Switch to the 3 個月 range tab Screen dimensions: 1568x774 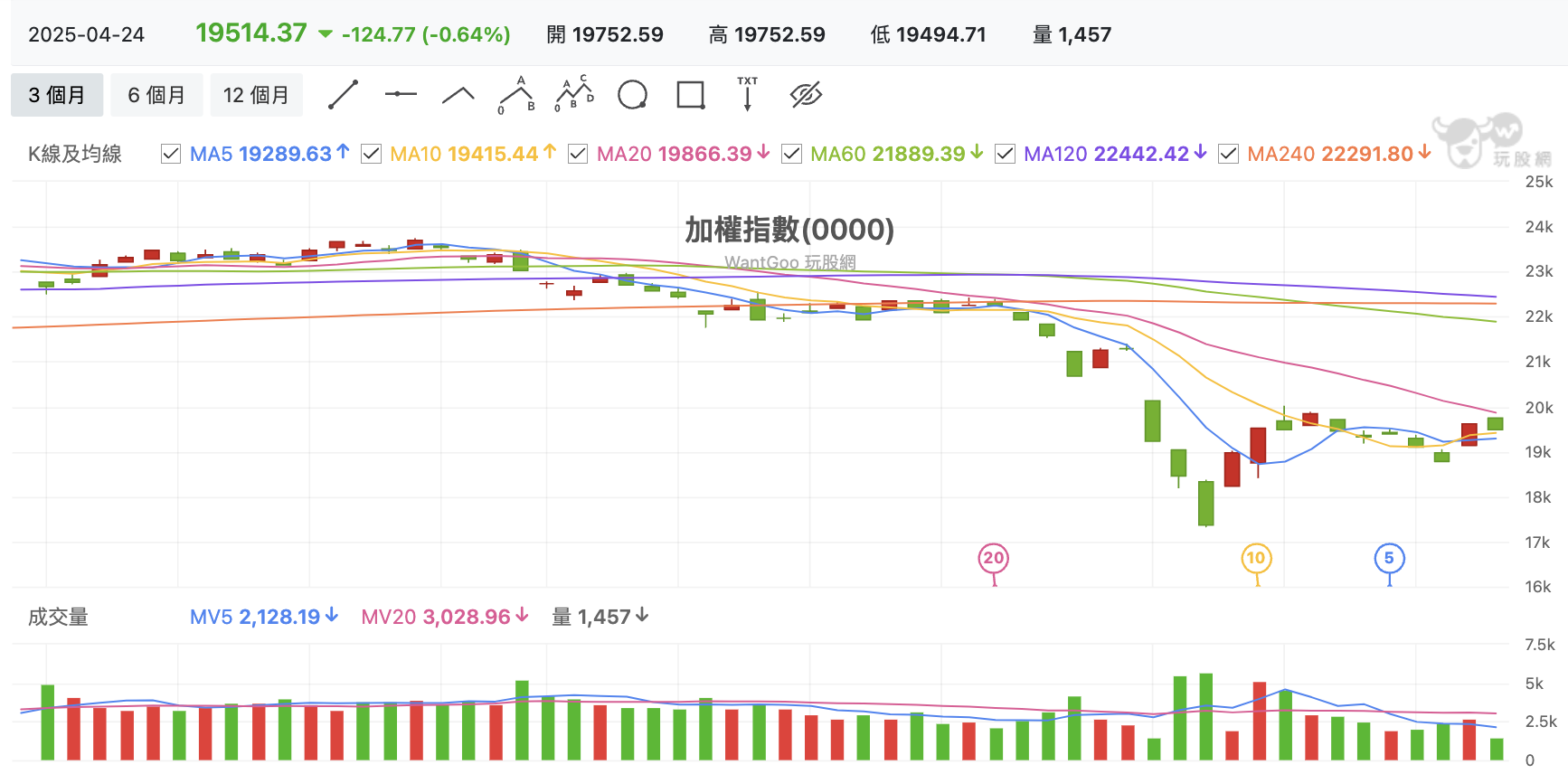[x=57, y=95]
